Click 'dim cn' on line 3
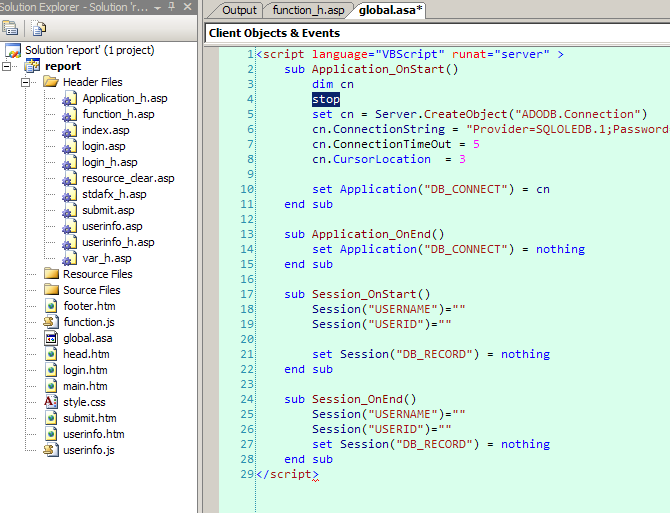 pos(333,84)
